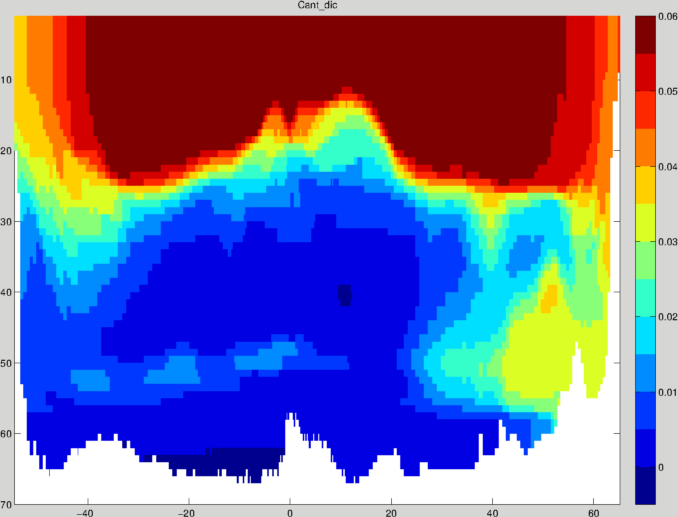The image size is (678, 517).
Task: Click the 0.01 colorbar tick label
Action: [667, 392]
